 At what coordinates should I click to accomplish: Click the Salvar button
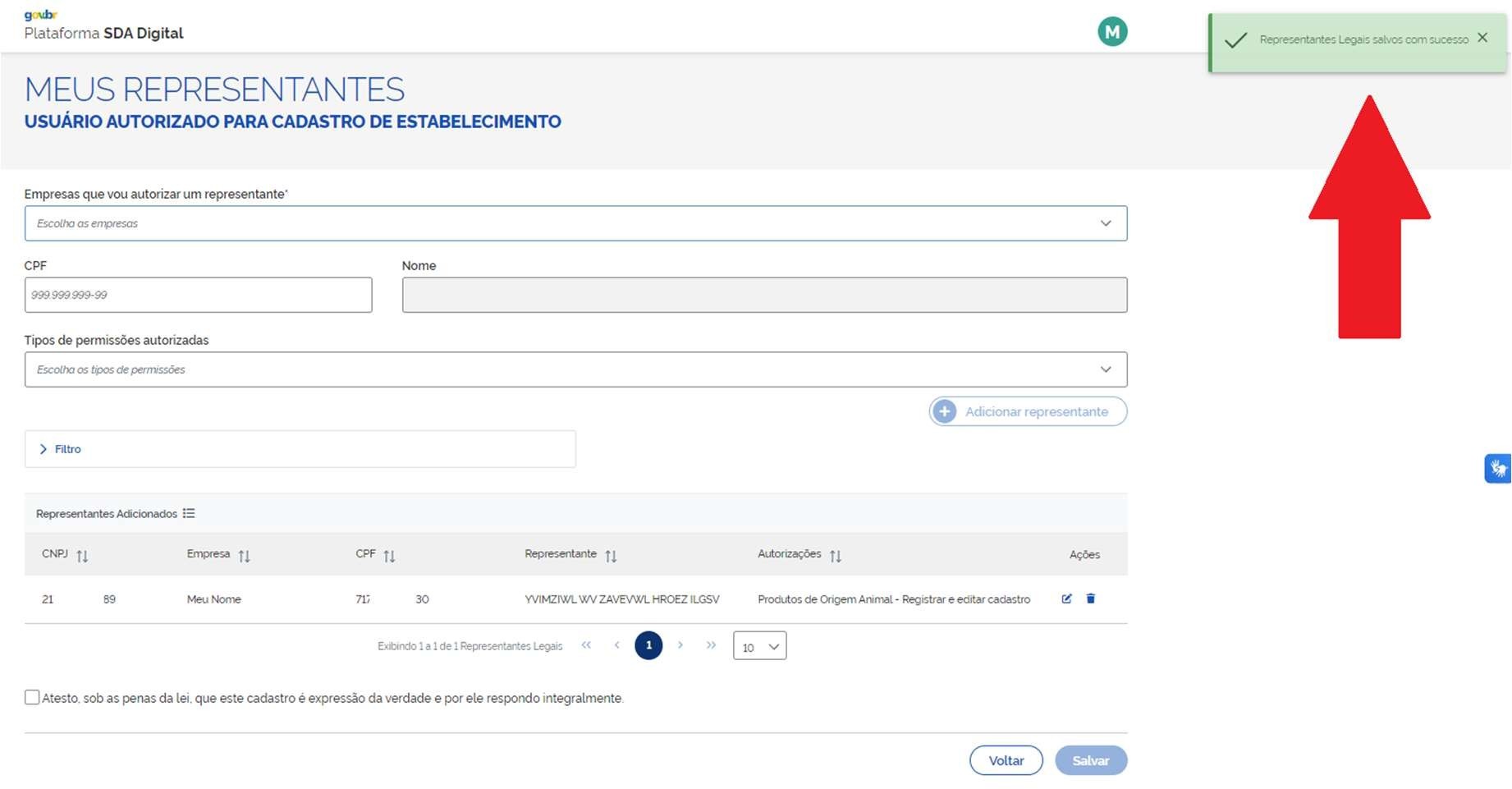pyautogui.click(x=1090, y=760)
